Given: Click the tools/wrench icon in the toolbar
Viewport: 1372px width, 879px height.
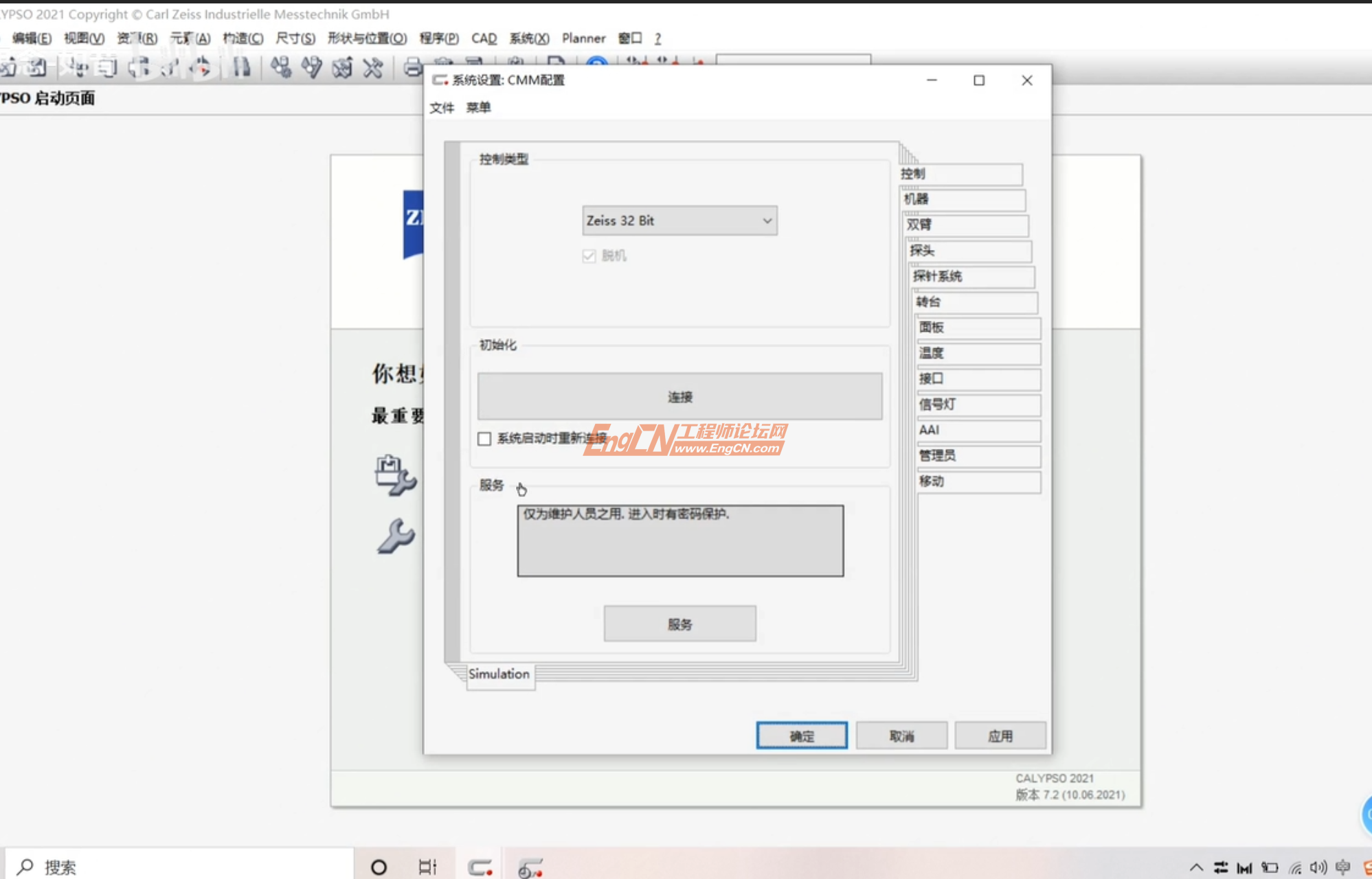Looking at the screenshot, I should click(372, 67).
